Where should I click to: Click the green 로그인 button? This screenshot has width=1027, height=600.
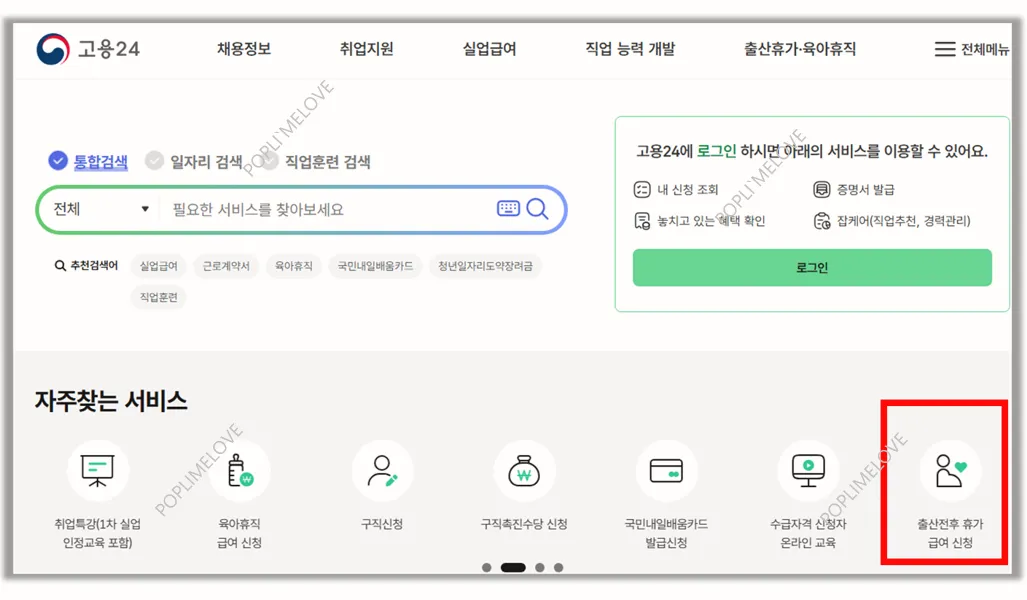click(812, 267)
